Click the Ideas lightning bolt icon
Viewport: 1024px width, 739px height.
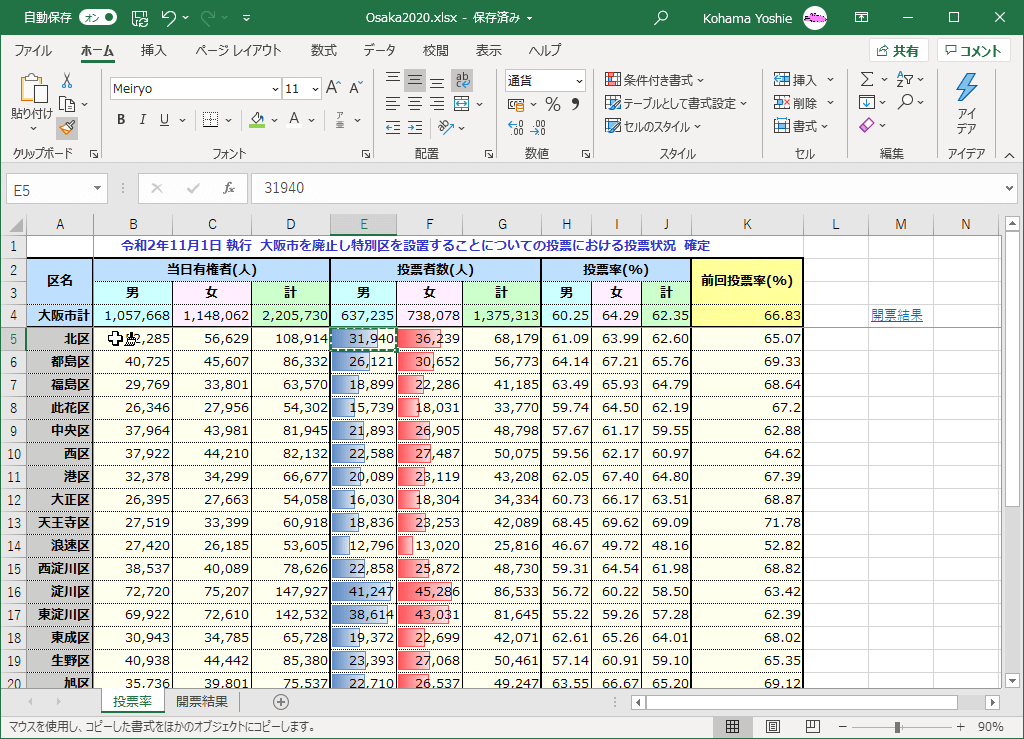(x=966, y=89)
